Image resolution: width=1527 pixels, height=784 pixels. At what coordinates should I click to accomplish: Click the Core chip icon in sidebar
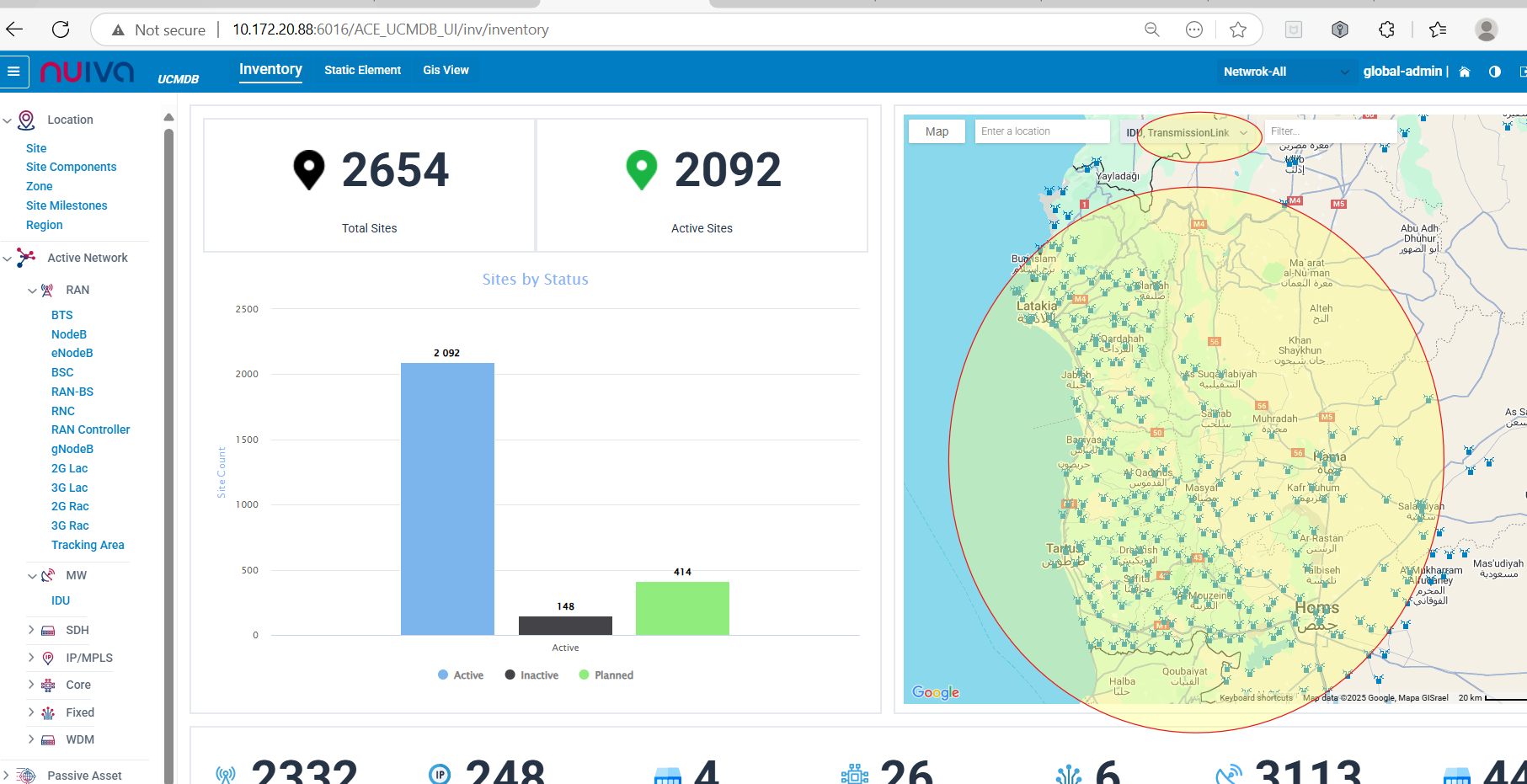(48, 685)
